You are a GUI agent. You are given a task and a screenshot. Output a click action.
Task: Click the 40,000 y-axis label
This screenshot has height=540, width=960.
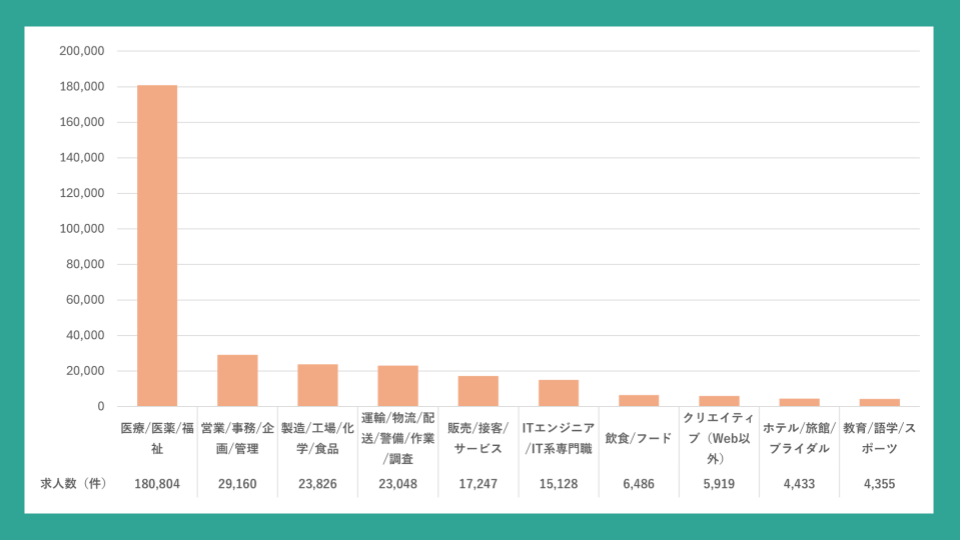(x=85, y=336)
